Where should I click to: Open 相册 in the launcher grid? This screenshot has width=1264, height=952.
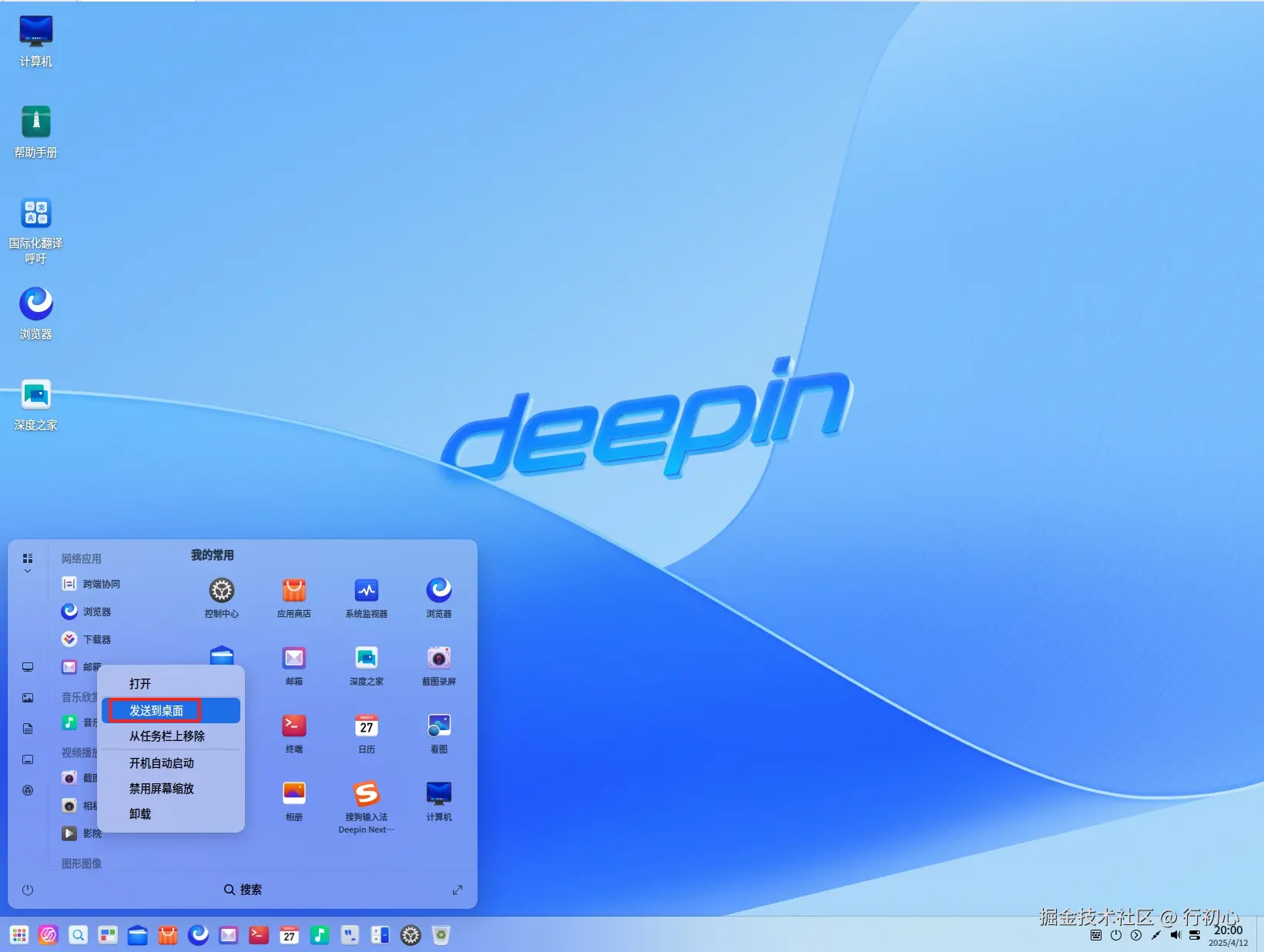294,801
